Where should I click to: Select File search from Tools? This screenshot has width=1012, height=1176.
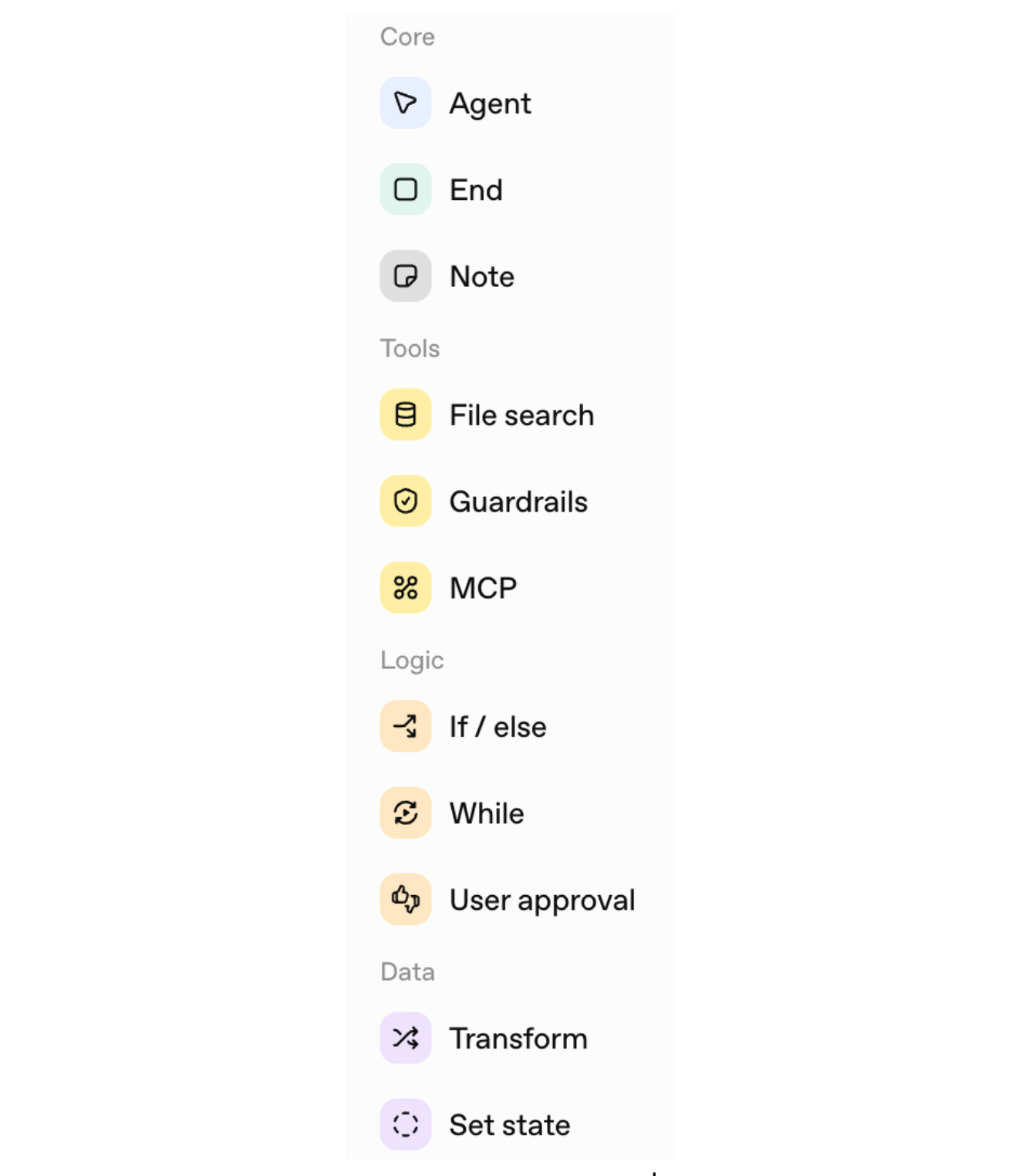pyautogui.click(x=521, y=415)
